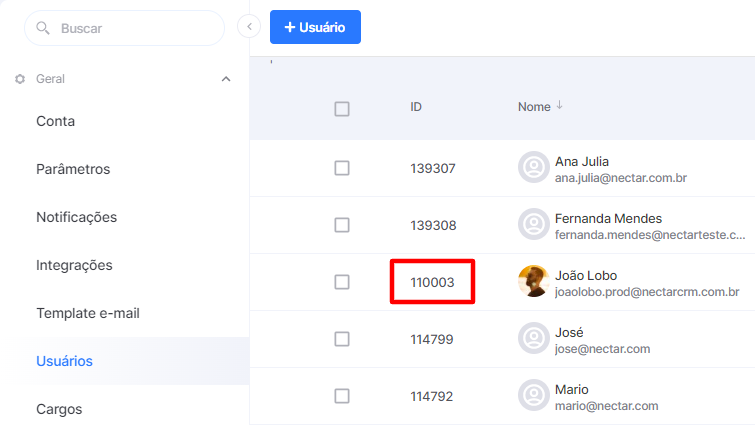Screen dimensions: 755x425
Task: Collapse the Geral section chevron
Action: click(226, 78)
